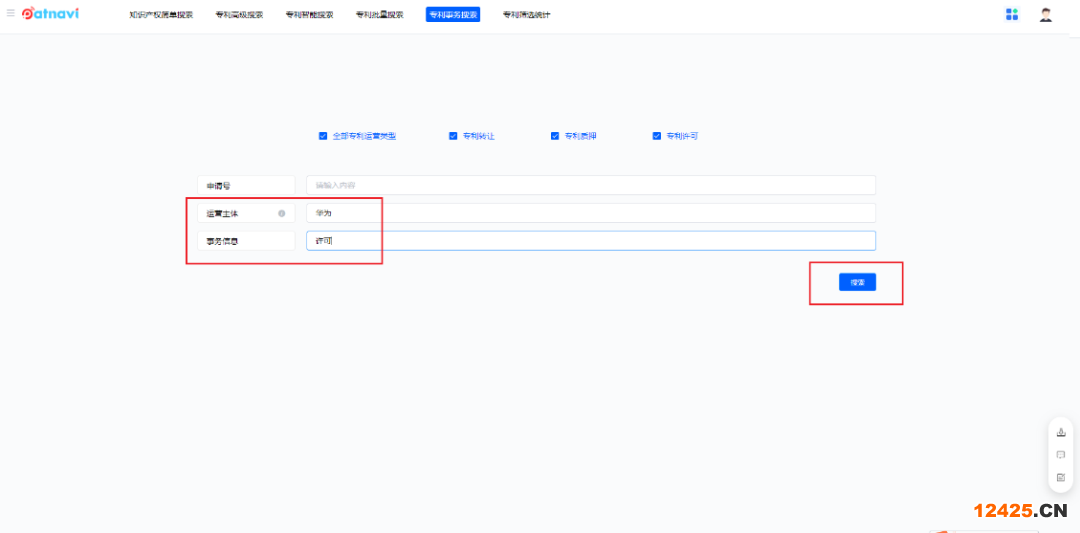Select the 专利批量搜索 tab
The height and width of the screenshot is (533, 1080).
pyautogui.click(x=380, y=15)
